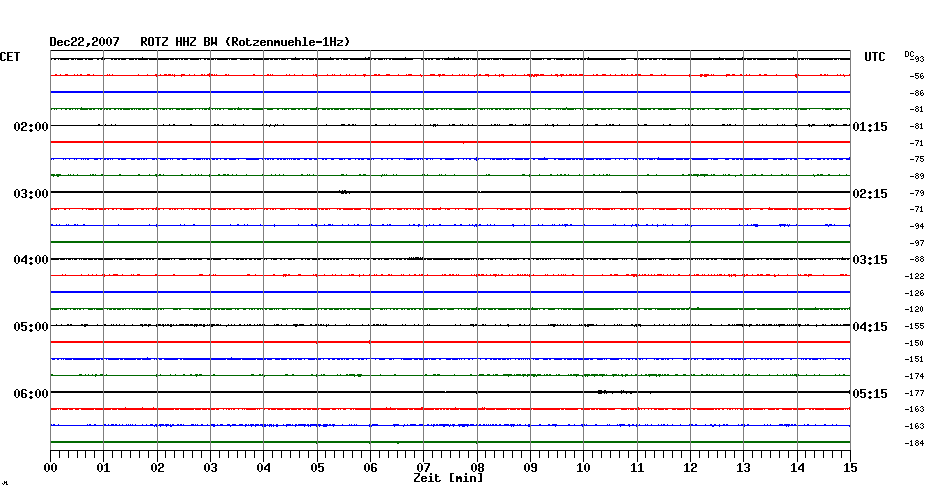
Task: Click DC offset value -126
Action: (x=915, y=293)
